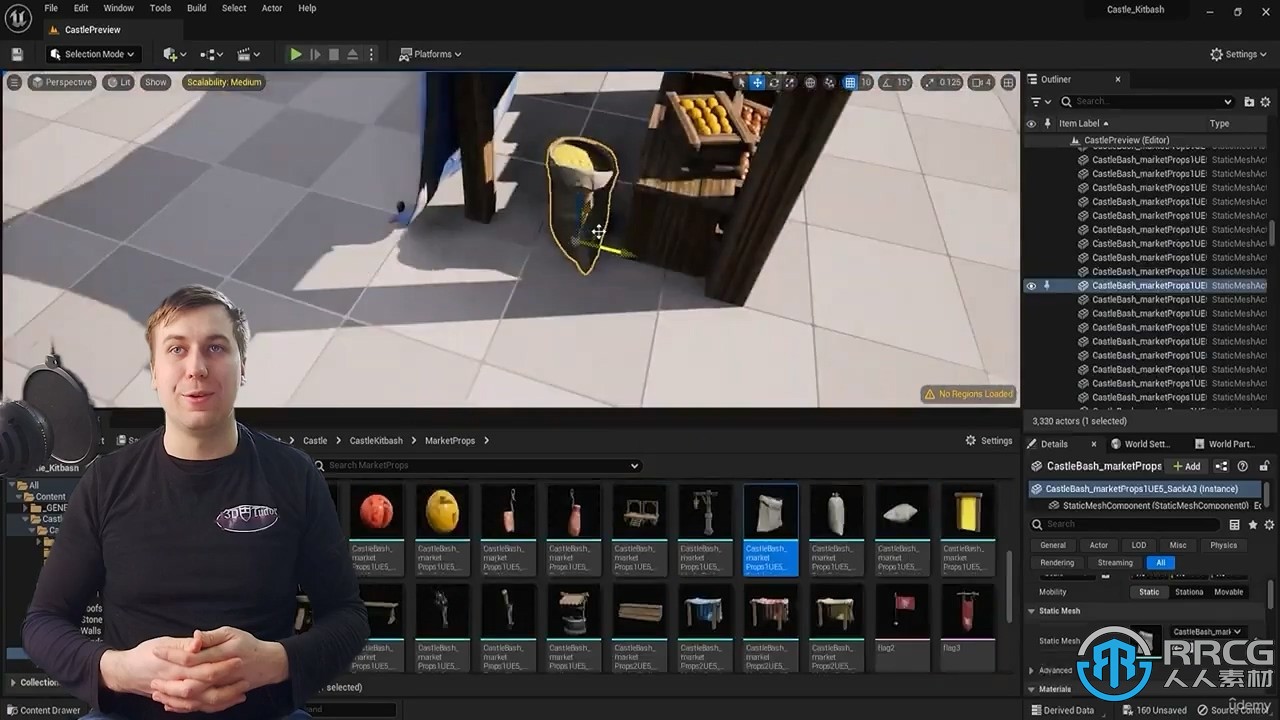Viewport: 1280px width, 720px height.
Task: Toggle surface snapping icon
Action: click(x=830, y=82)
